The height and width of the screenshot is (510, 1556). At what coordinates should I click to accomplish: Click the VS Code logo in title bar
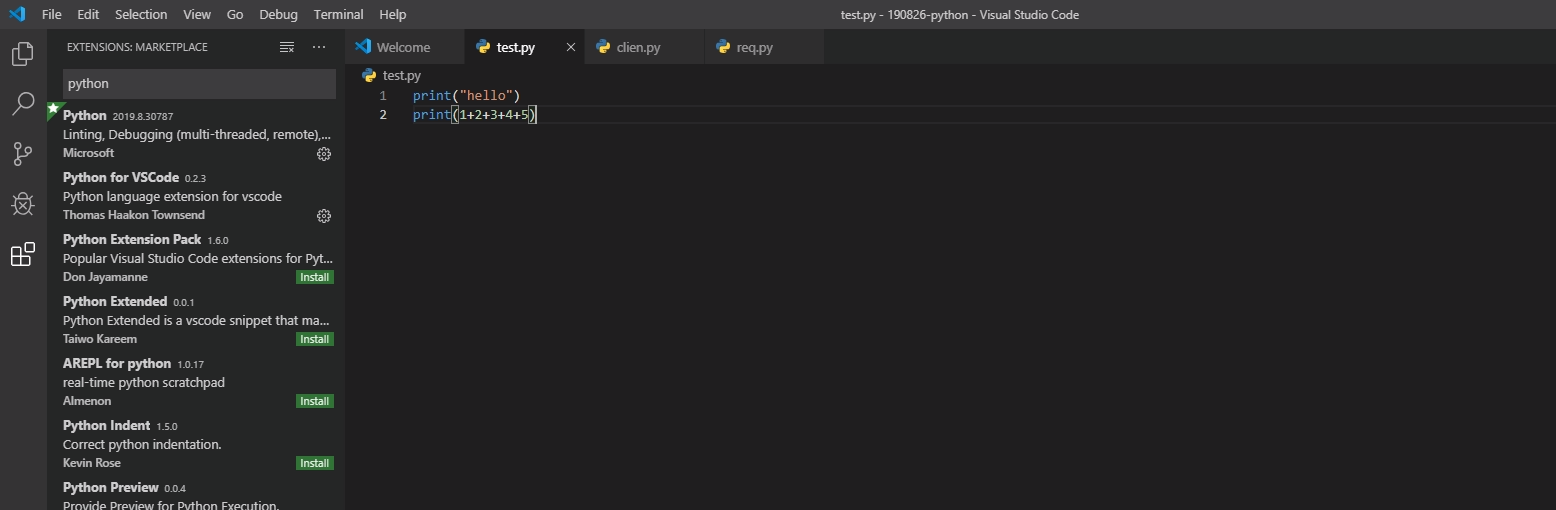click(x=17, y=14)
